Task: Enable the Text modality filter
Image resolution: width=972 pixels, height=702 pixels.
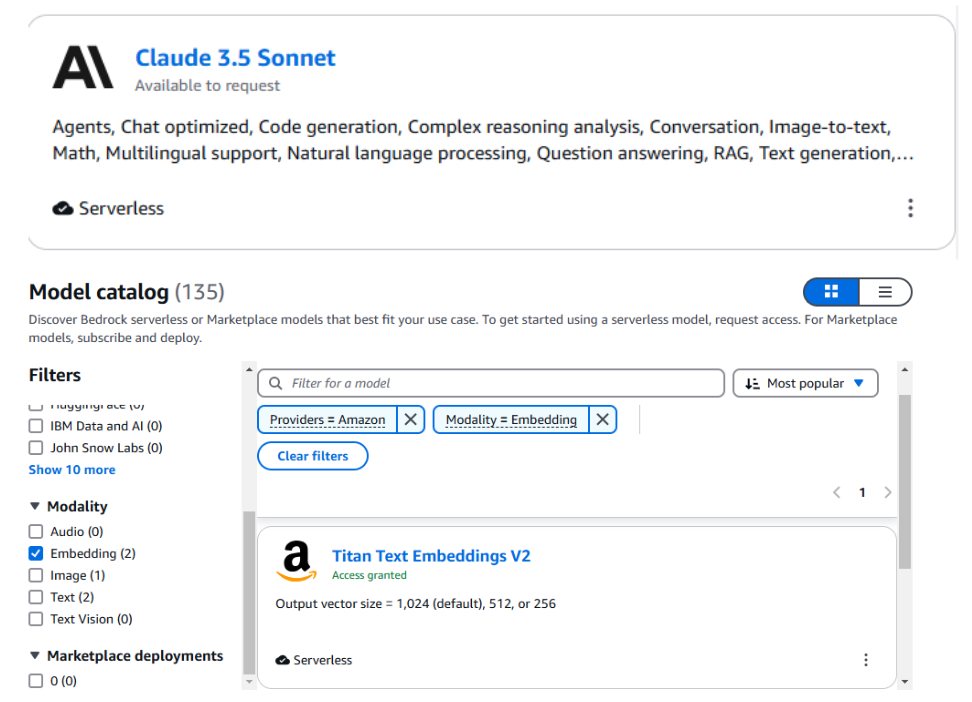Action: 36,598
